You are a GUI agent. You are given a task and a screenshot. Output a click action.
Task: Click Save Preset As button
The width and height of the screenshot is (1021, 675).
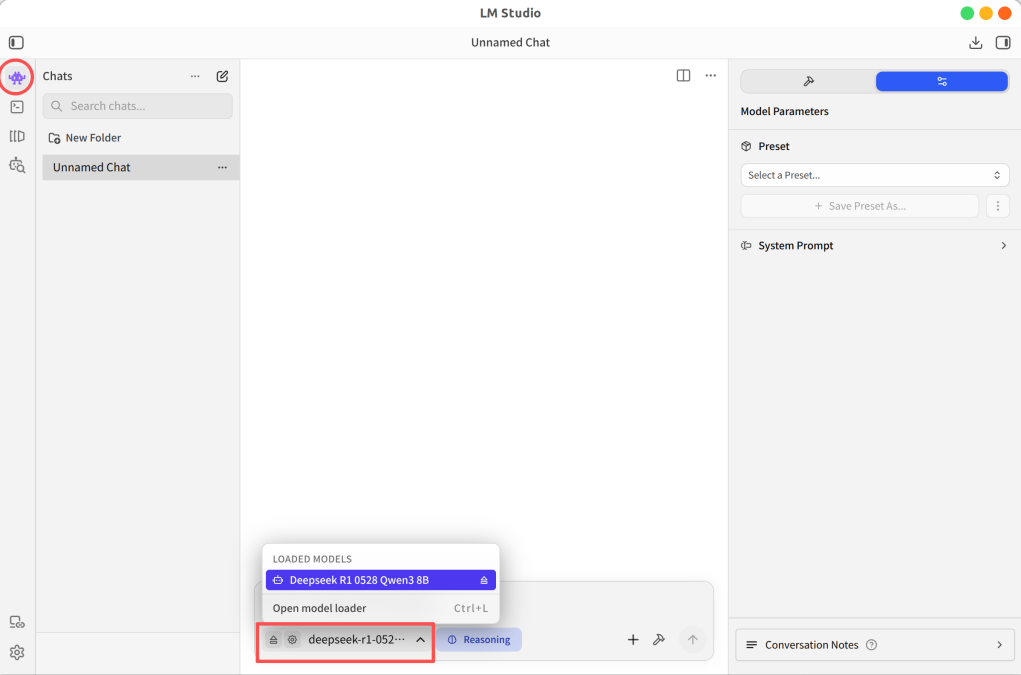coord(860,206)
